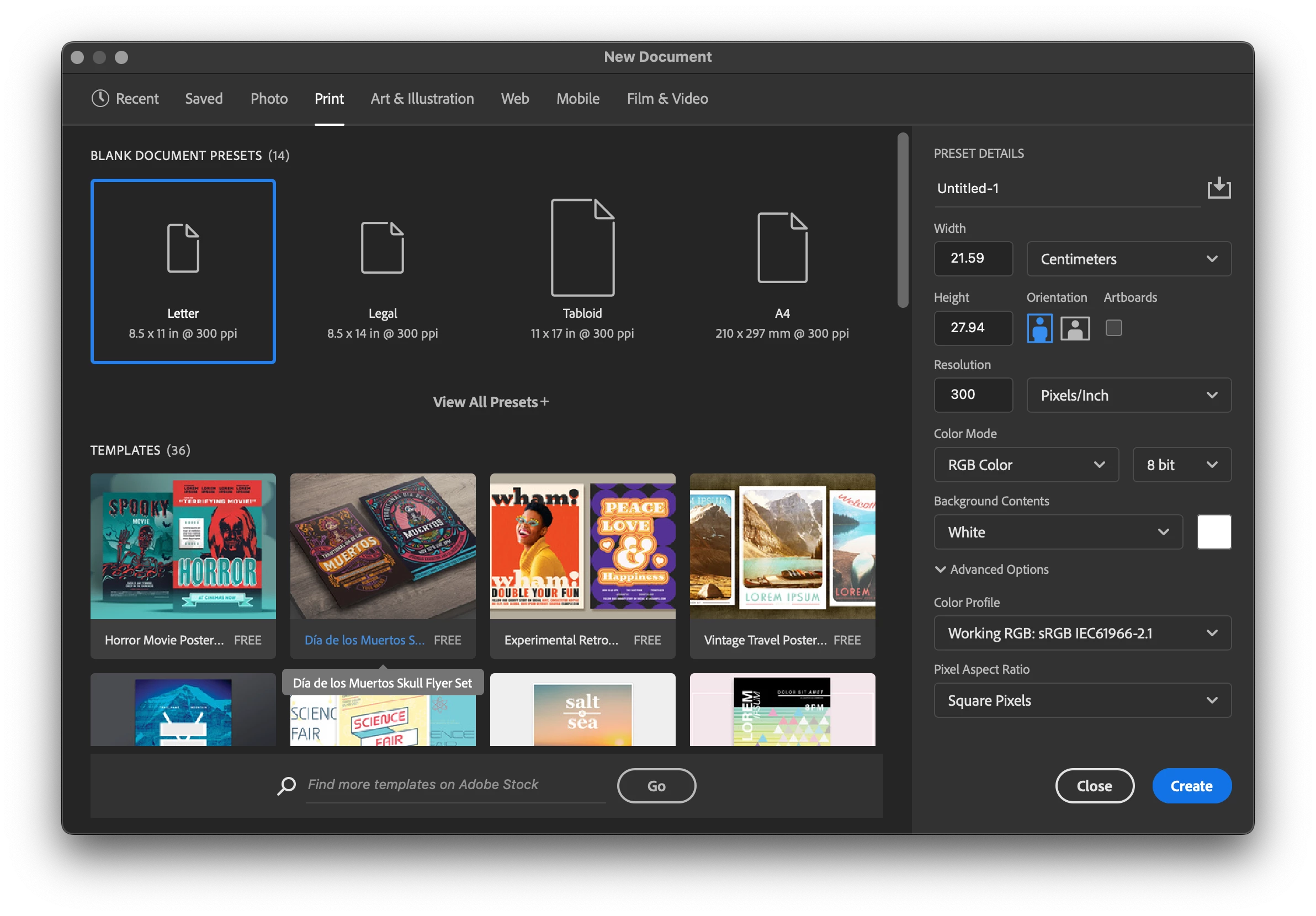Image resolution: width=1316 pixels, height=916 pixels.
Task: Open the Centimeters units dropdown
Action: click(1128, 259)
